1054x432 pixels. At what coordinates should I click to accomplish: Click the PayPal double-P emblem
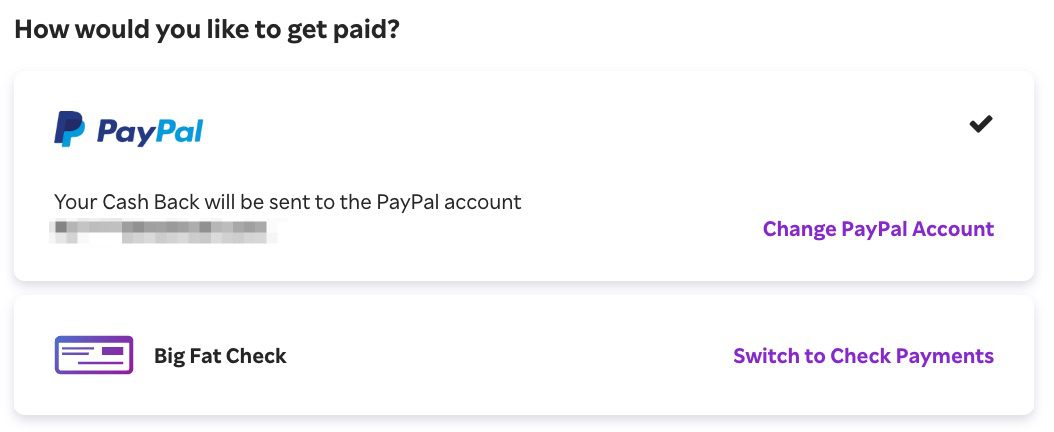69,128
